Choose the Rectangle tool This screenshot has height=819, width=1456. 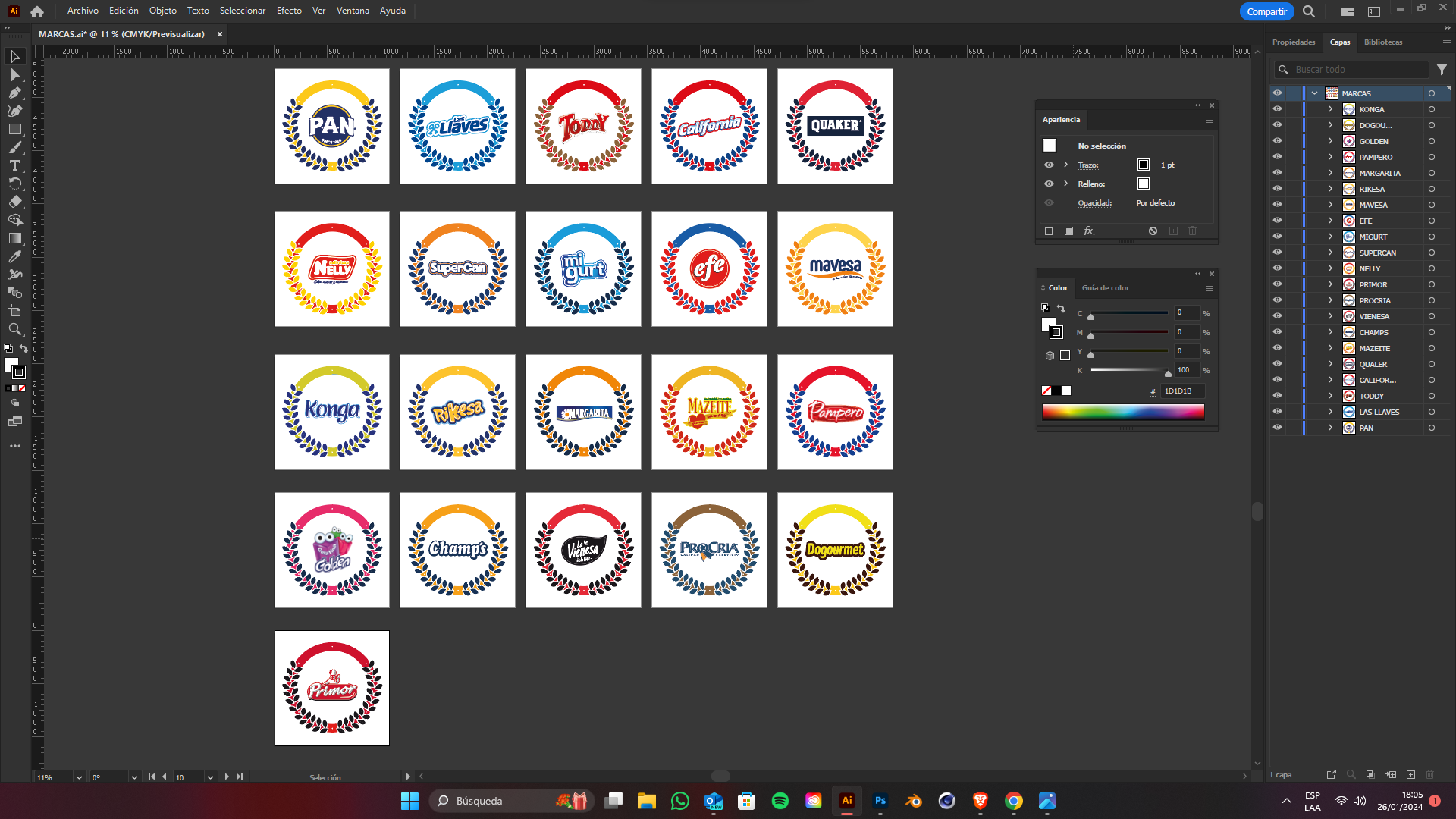point(14,129)
